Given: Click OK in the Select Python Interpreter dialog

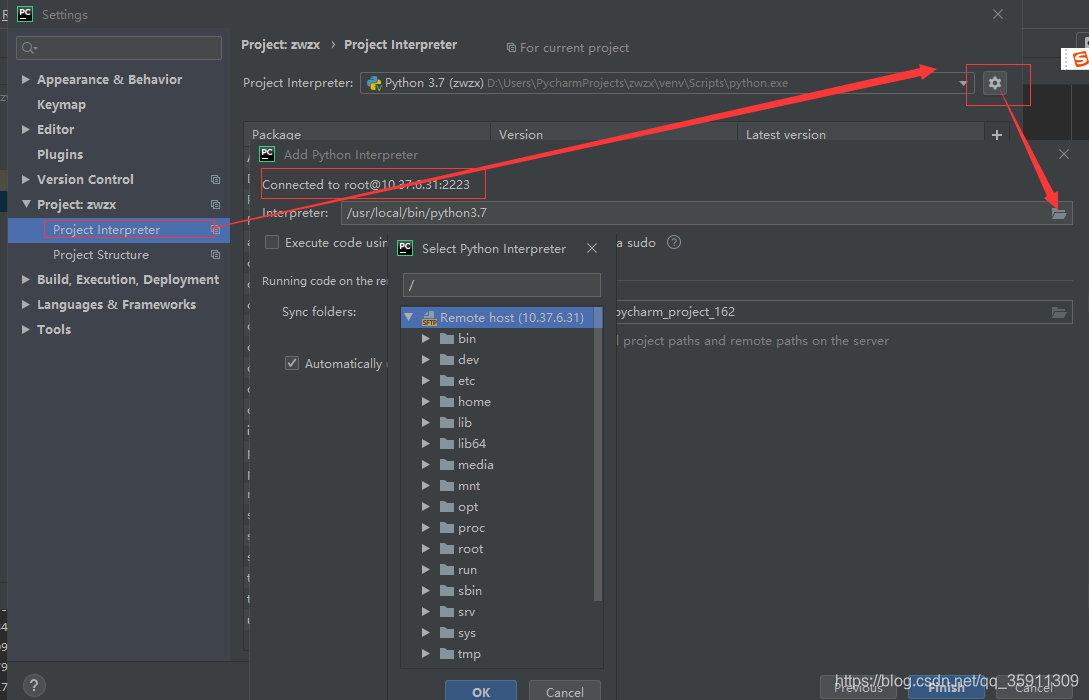Looking at the screenshot, I should 481,692.
